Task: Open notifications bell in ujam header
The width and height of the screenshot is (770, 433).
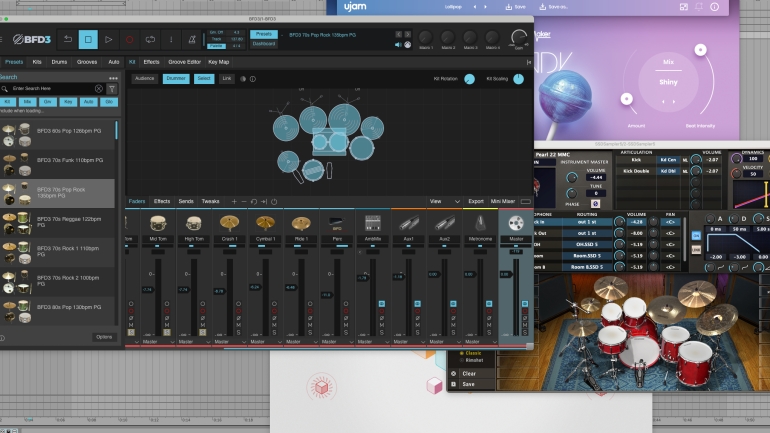Action: pos(699,7)
